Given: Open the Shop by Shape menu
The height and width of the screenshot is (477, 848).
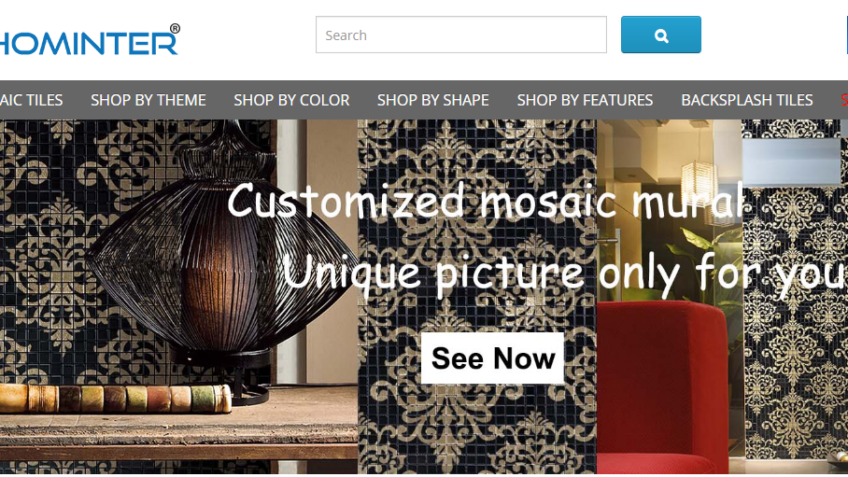Looking at the screenshot, I should (x=433, y=100).
